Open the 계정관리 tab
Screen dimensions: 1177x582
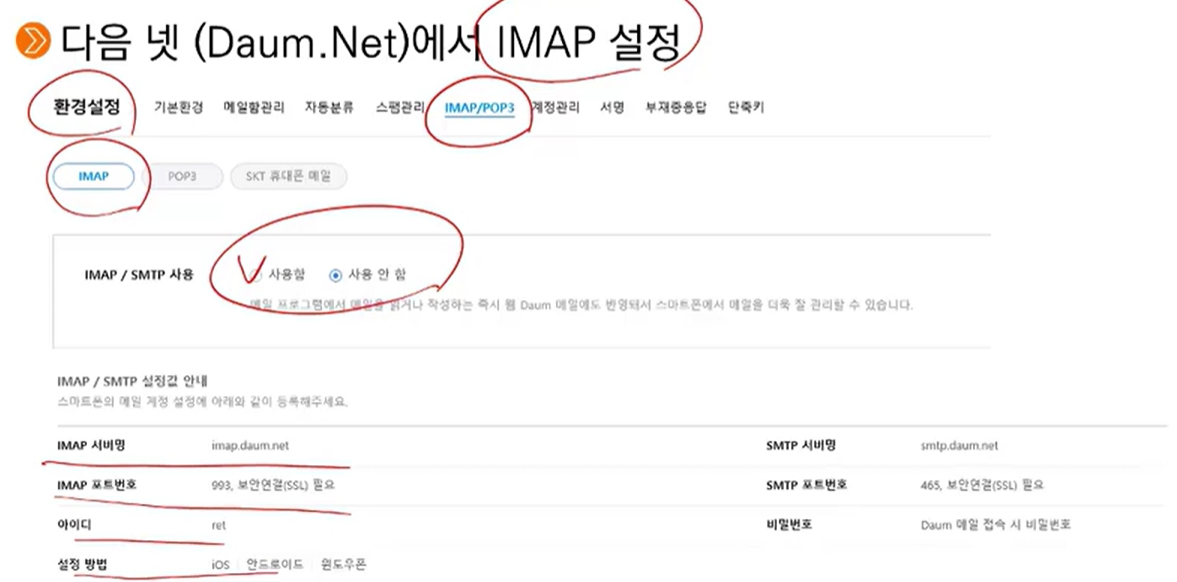(x=555, y=107)
